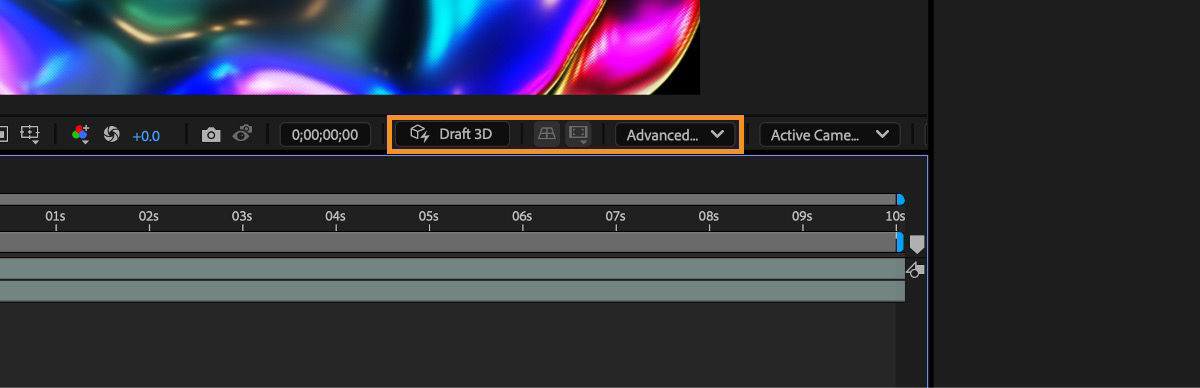Click the 0;00;00;00 timecode field
This screenshot has height=388, width=1200.
(x=325, y=134)
